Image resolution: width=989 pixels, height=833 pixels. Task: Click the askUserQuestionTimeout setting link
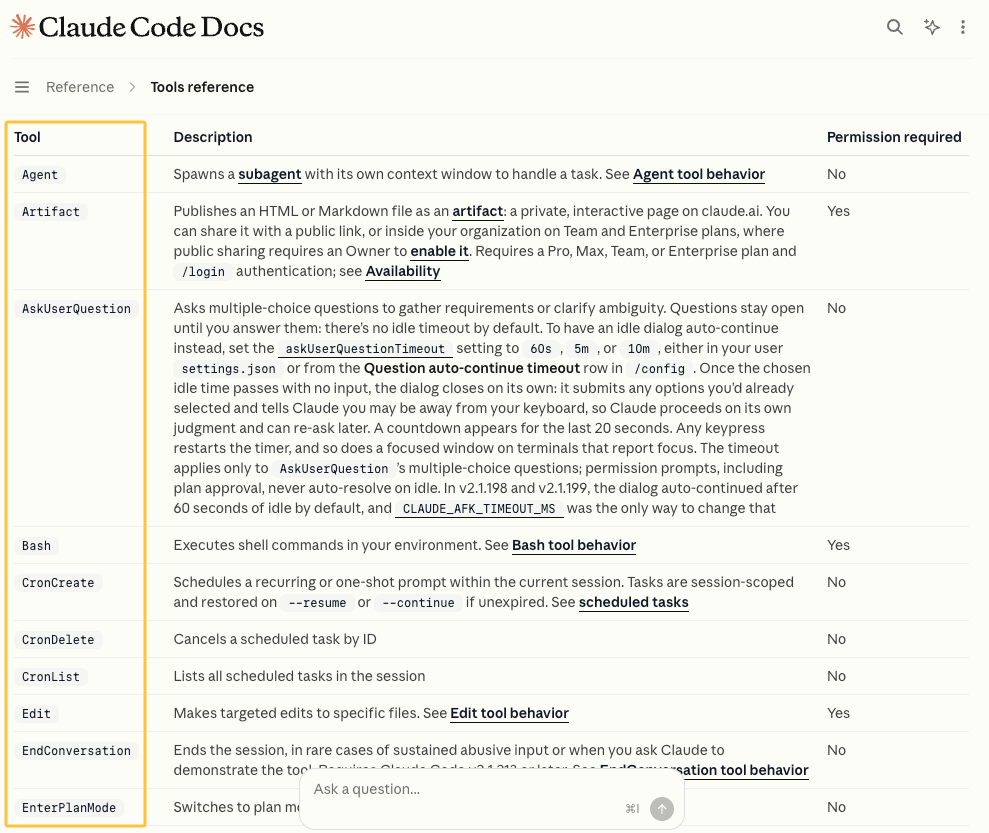coord(365,349)
